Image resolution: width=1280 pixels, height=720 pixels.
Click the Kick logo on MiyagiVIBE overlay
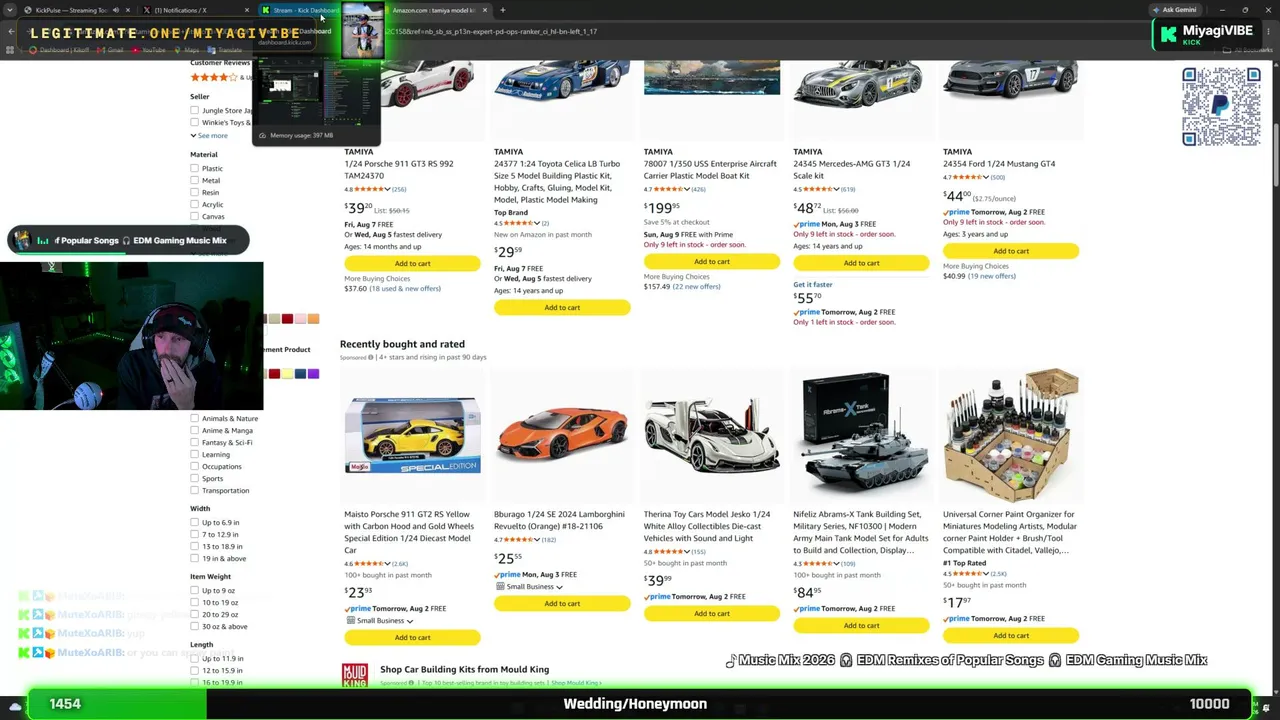pyautogui.click(x=1167, y=34)
